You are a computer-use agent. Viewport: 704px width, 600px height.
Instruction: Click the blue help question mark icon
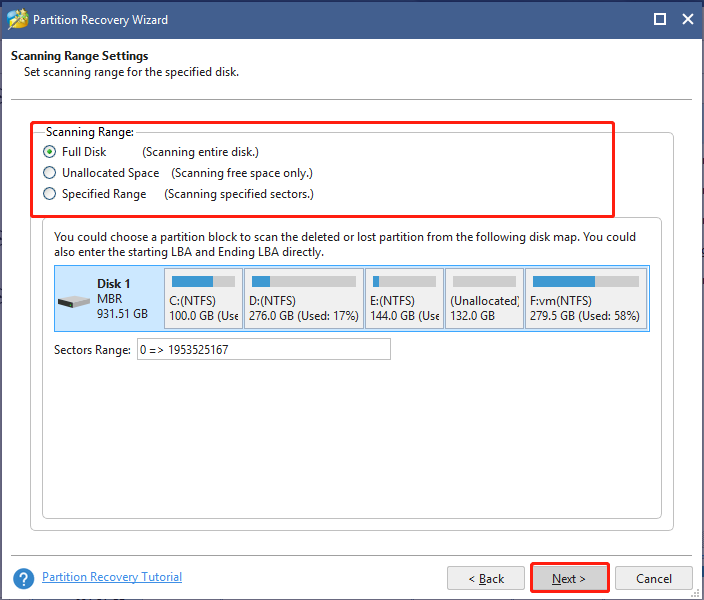(x=23, y=578)
